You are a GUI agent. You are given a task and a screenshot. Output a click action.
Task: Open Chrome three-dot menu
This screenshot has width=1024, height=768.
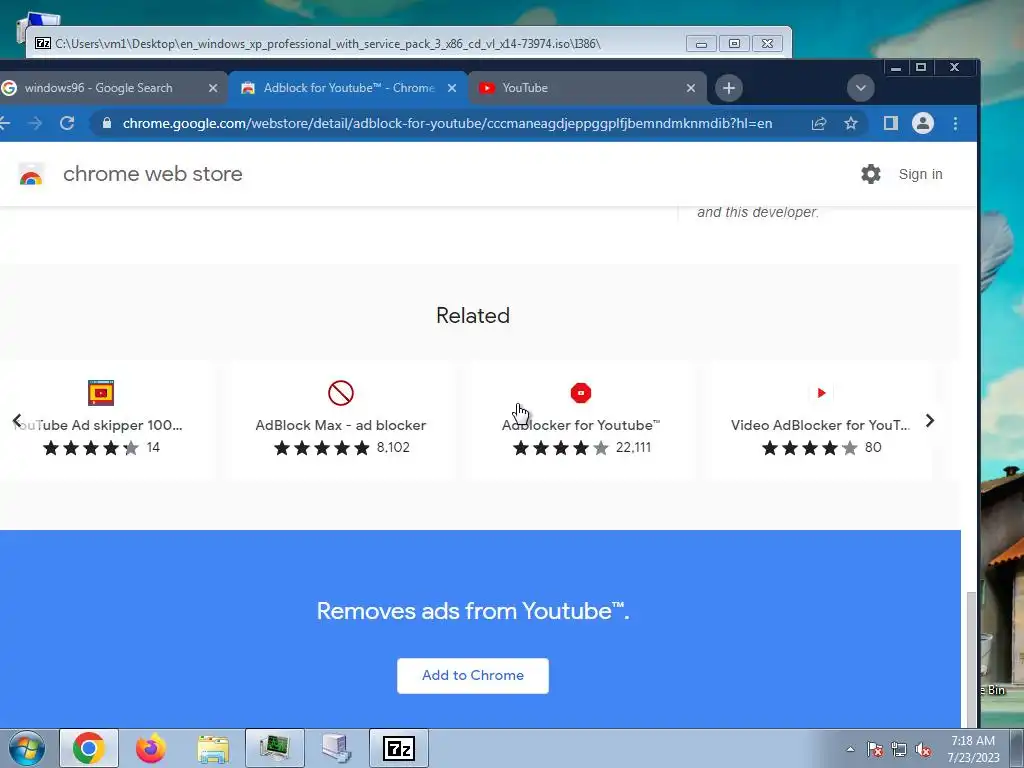tap(955, 123)
